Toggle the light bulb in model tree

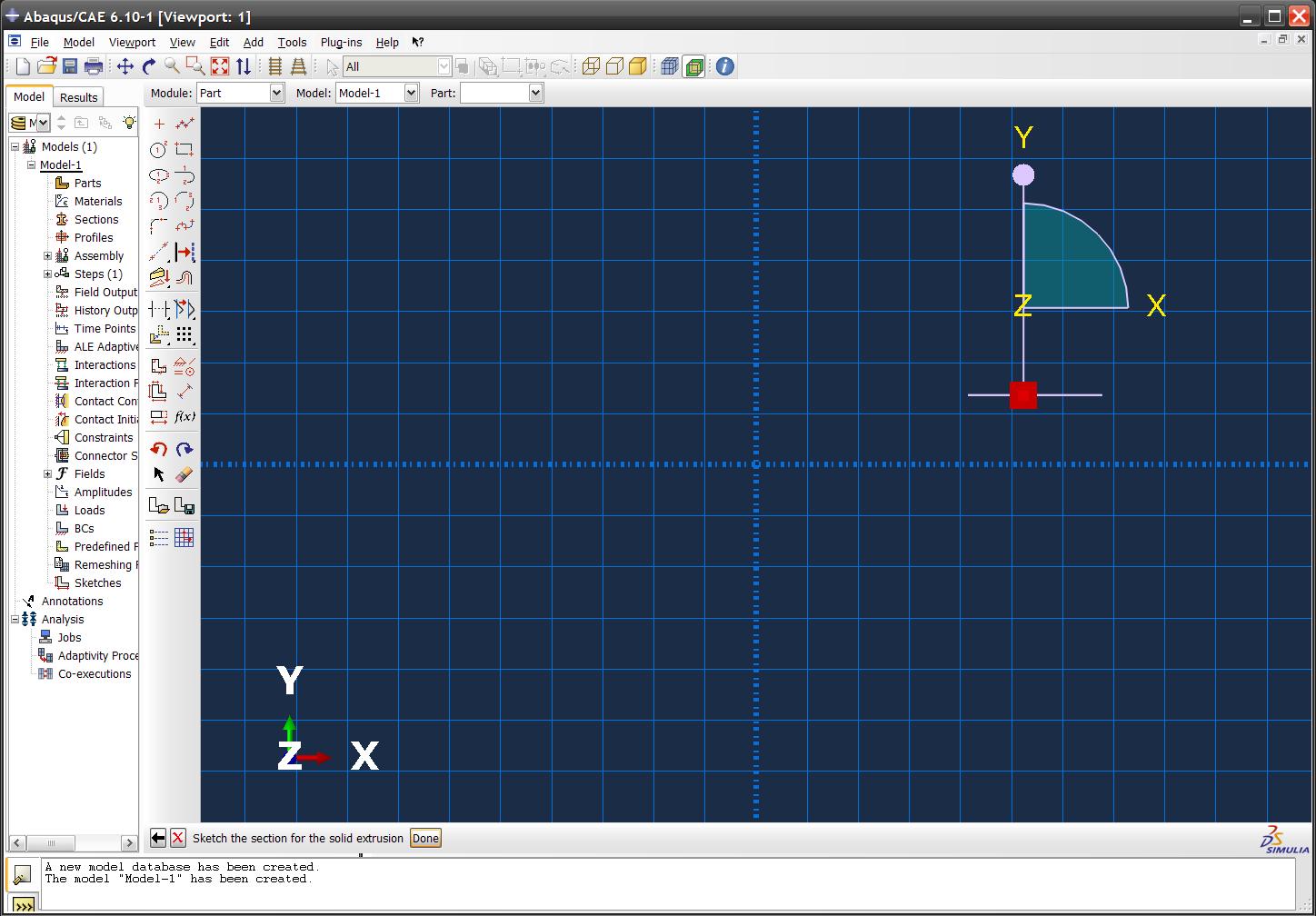click(x=129, y=123)
